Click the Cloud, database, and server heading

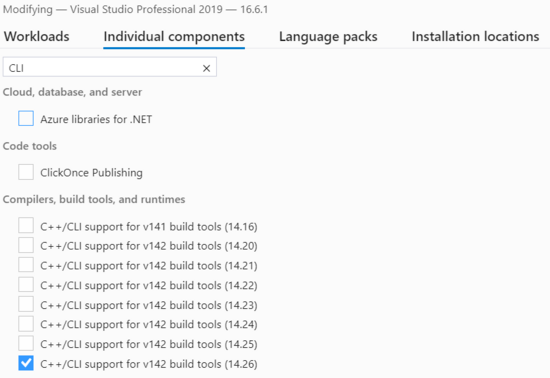[72, 92]
